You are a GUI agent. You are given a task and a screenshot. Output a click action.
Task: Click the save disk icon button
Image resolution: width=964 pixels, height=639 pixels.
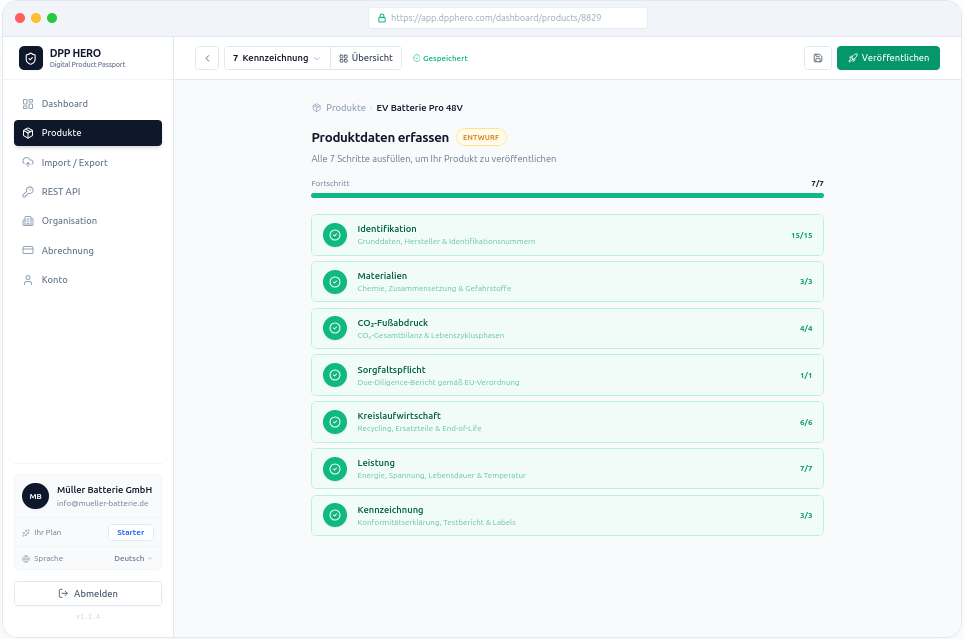point(817,58)
